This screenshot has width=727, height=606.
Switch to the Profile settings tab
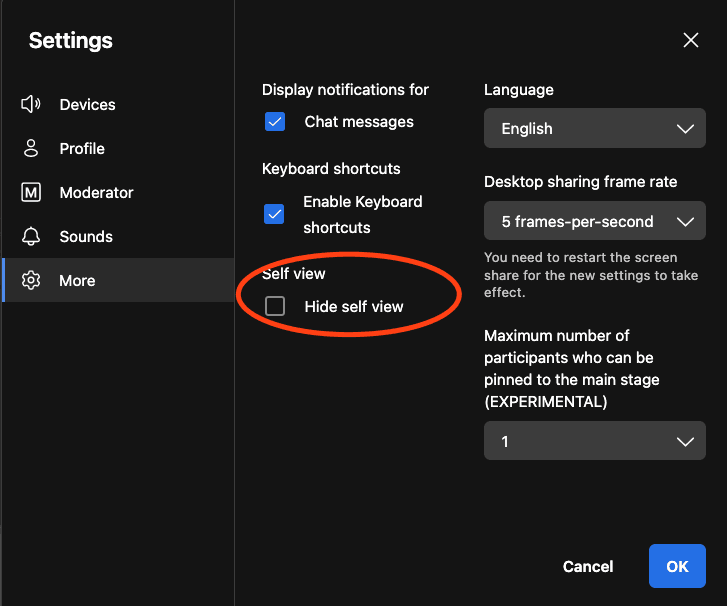click(x=82, y=149)
